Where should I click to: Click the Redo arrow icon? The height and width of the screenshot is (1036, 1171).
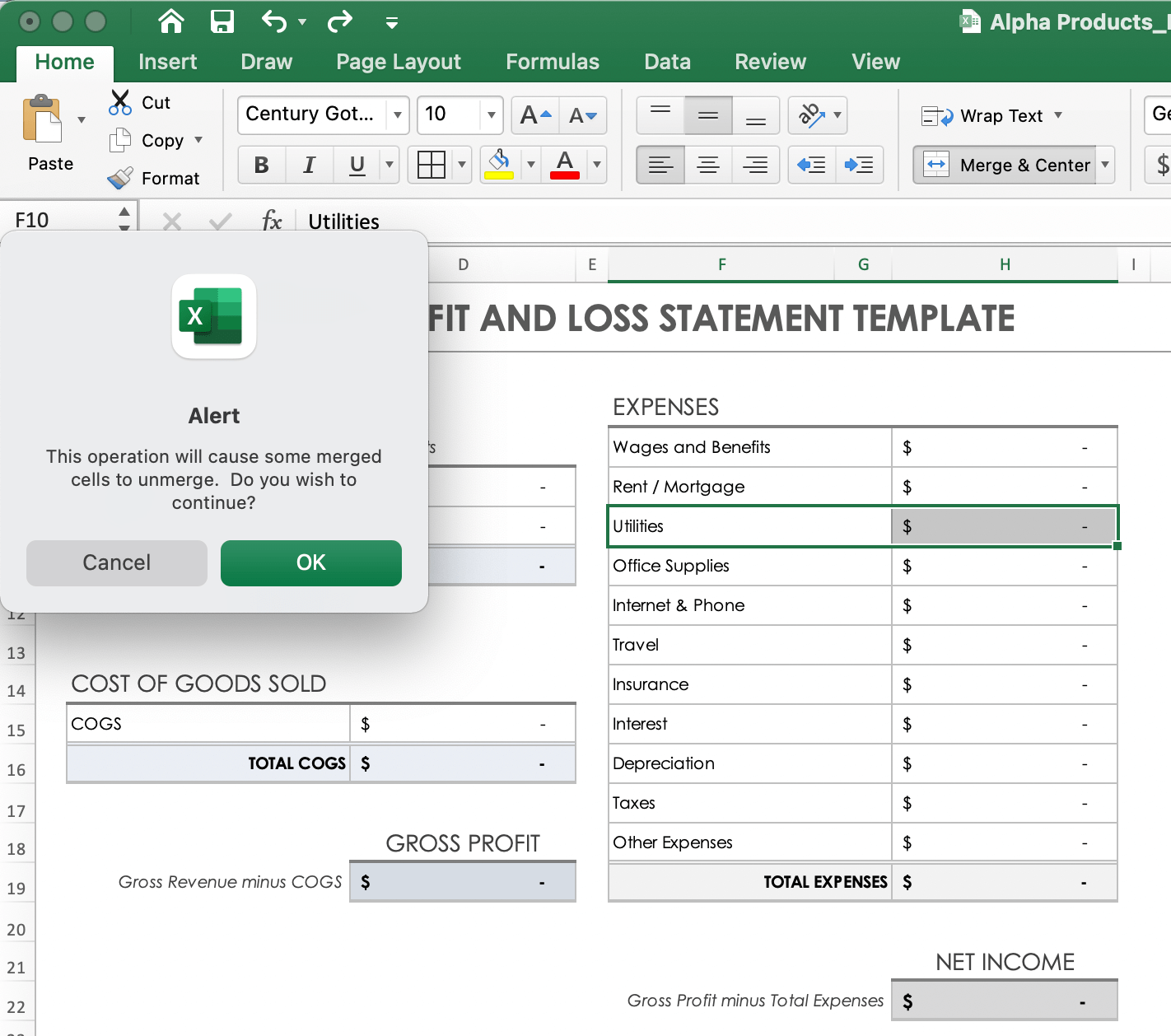(339, 21)
